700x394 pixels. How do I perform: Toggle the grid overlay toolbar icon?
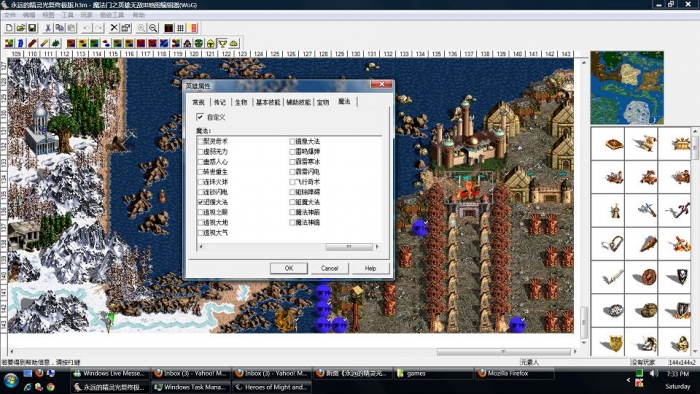pos(180,28)
